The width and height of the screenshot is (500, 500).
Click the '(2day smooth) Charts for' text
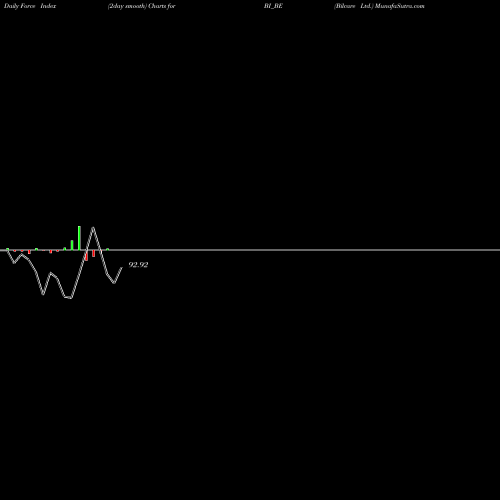(x=142, y=6)
